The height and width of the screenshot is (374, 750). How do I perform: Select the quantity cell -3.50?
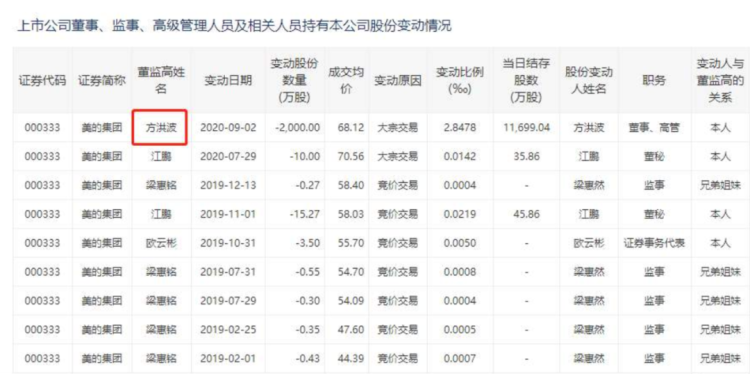(x=308, y=243)
